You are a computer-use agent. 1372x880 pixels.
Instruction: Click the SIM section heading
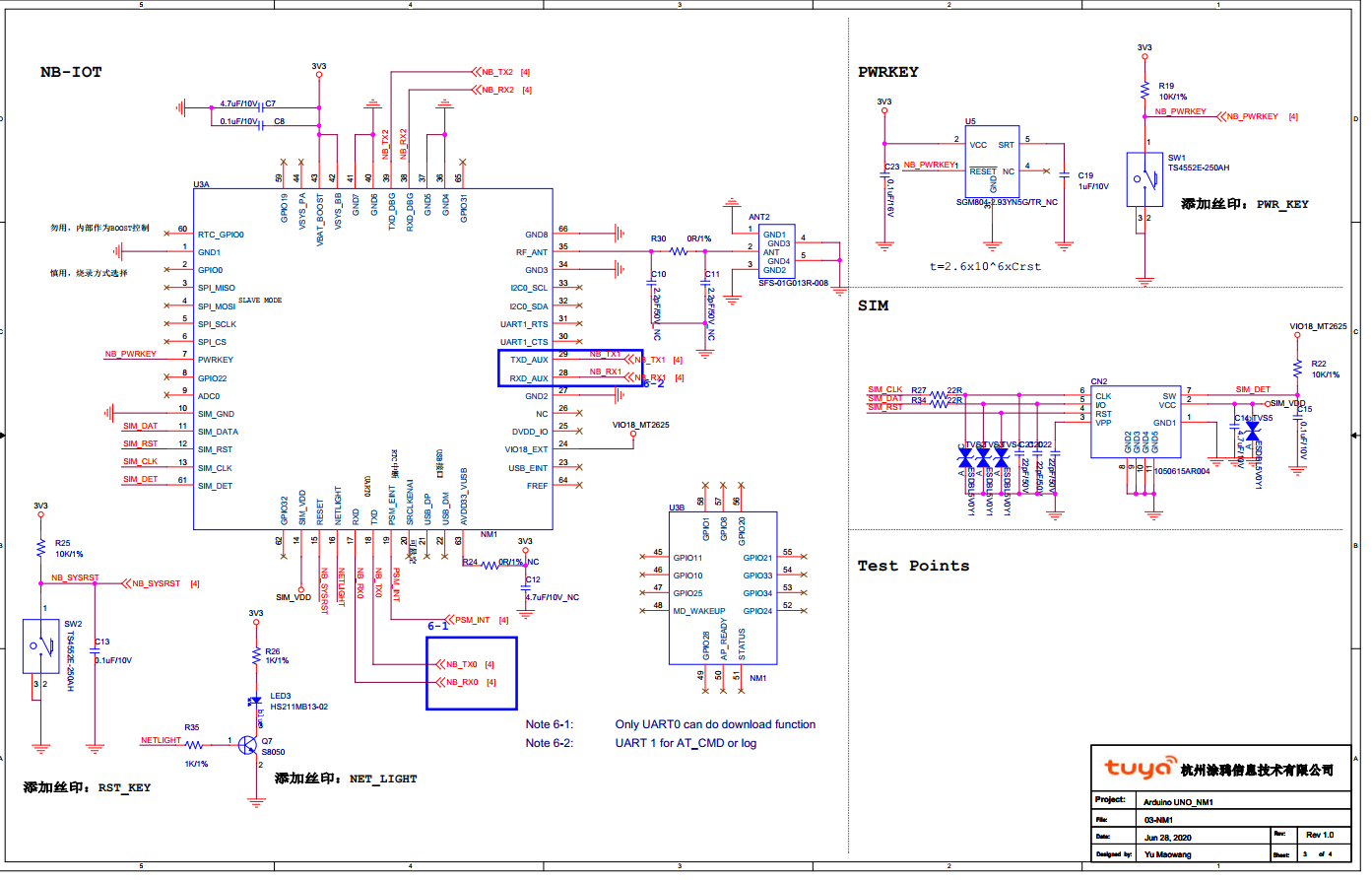(x=873, y=305)
